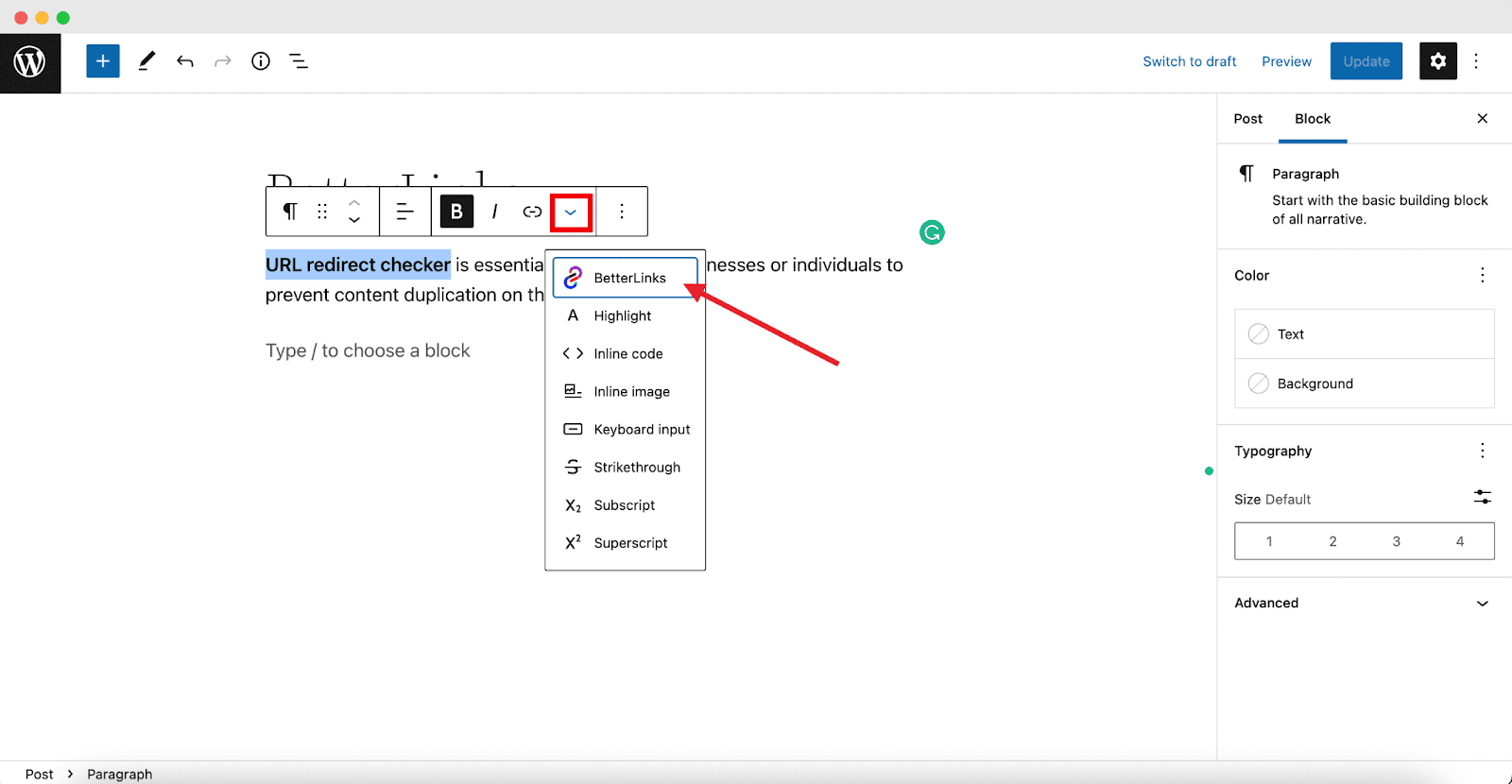1512x784 pixels.
Task: Select font size 2
Action: pyautogui.click(x=1332, y=541)
